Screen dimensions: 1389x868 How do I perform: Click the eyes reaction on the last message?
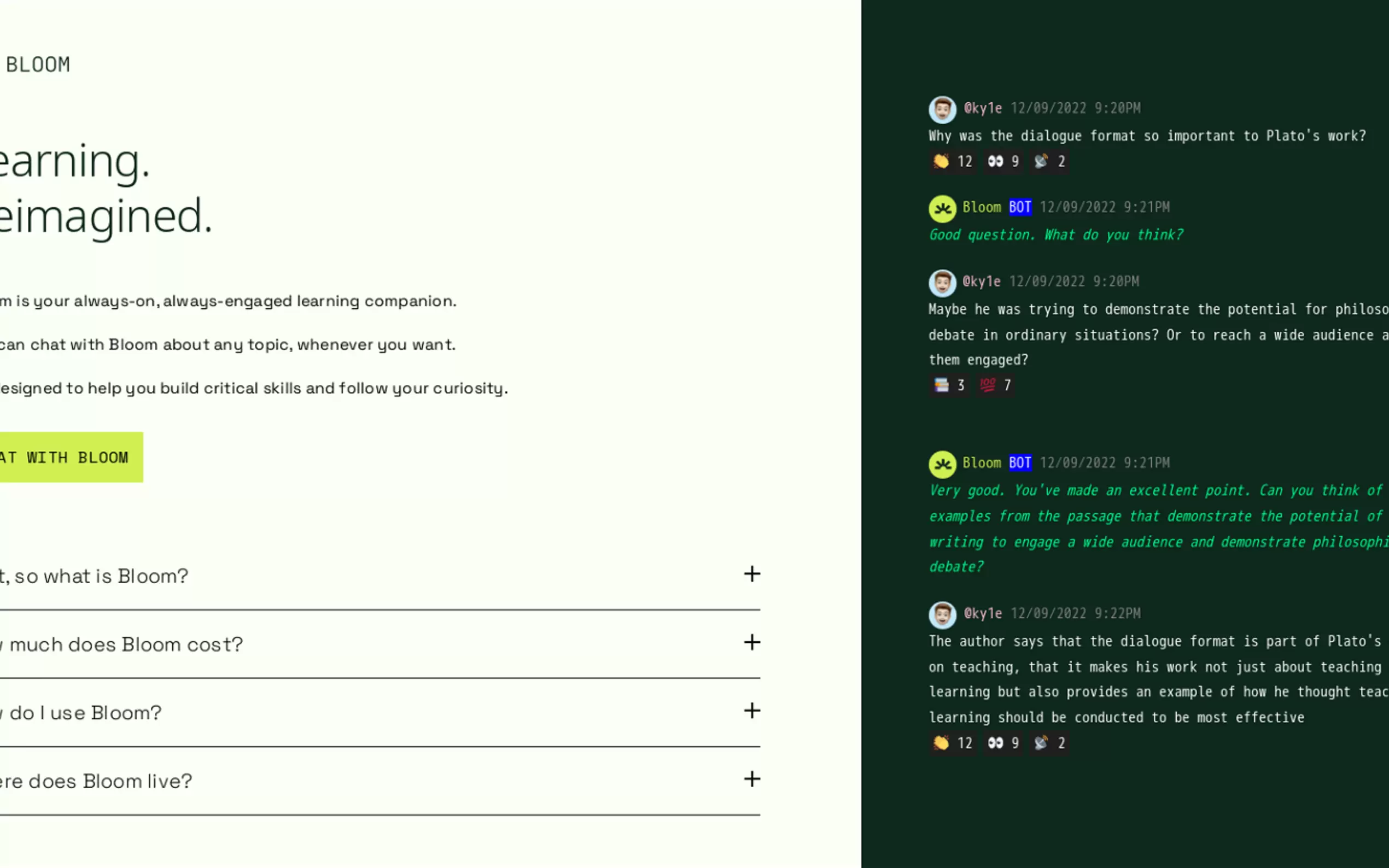pos(1002,743)
